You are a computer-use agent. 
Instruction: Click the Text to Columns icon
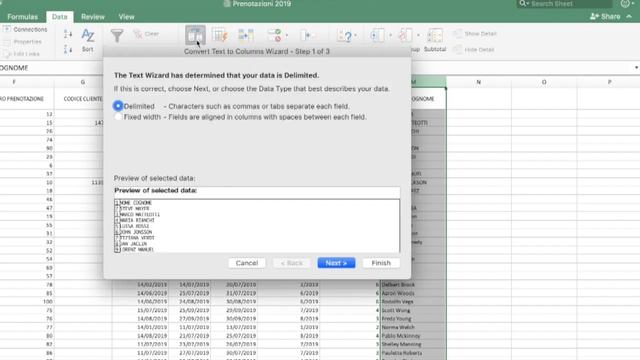[195, 35]
